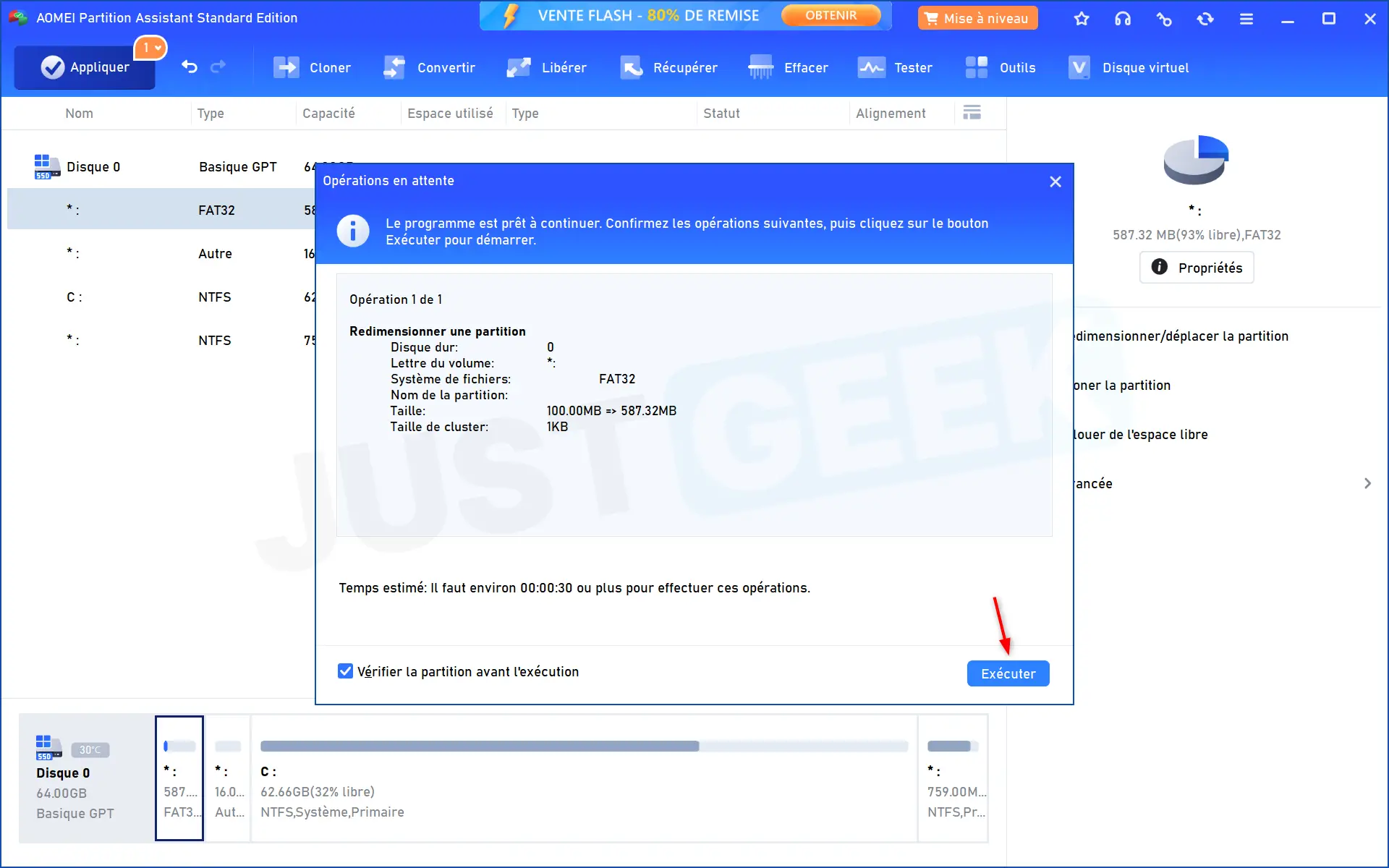Image resolution: width=1389 pixels, height=868 pixels.
Task: Redo the operation
Action: (x=218, y=67)
